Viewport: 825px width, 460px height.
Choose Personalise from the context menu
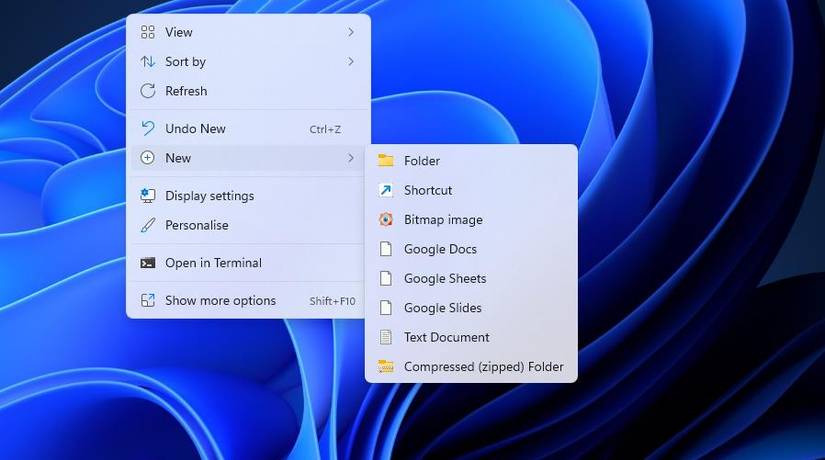point(248,225)
